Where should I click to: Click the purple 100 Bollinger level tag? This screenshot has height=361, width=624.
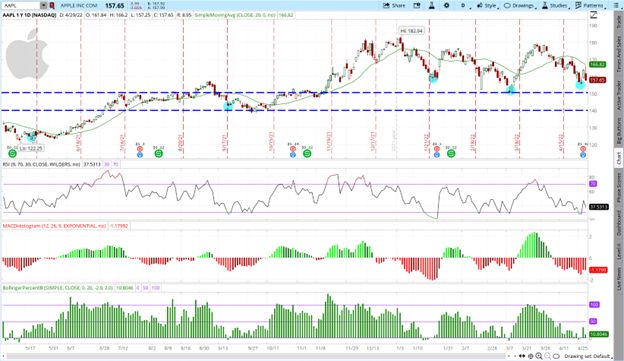[594, 304]
